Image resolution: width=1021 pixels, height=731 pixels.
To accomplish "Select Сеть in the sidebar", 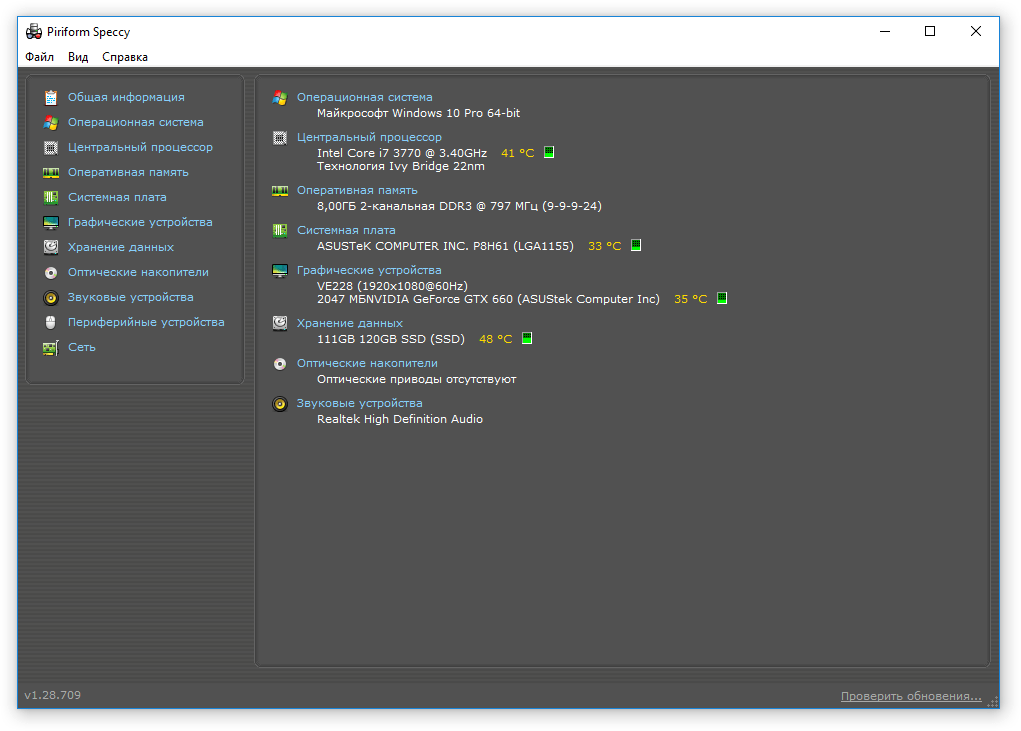I will coord(82,348).
